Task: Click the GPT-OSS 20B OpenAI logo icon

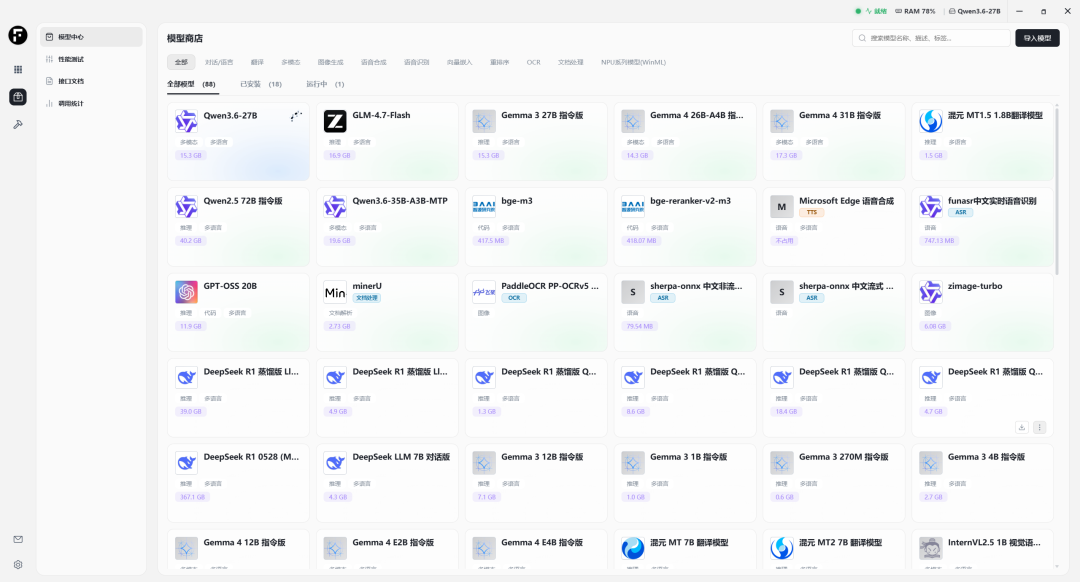Action: [186, 292]
